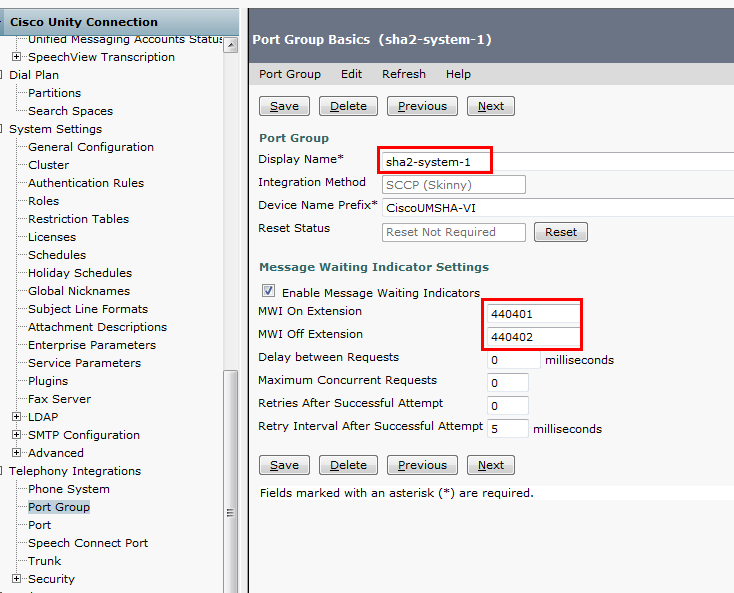Open Global Nicknames

(x=79, y=291)
